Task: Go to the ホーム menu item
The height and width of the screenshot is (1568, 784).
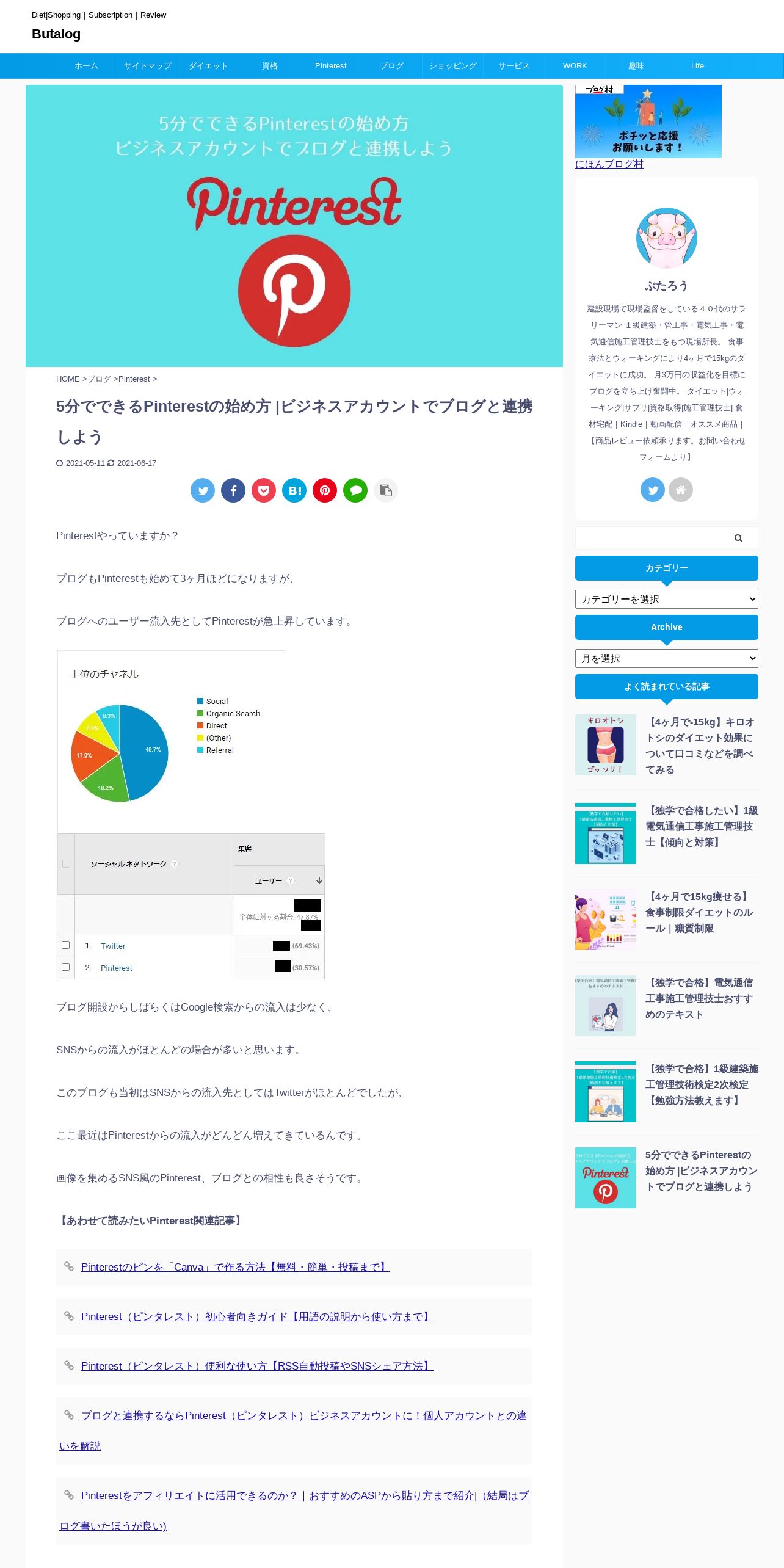Action: pyautogui.click(x=86, y=66)
